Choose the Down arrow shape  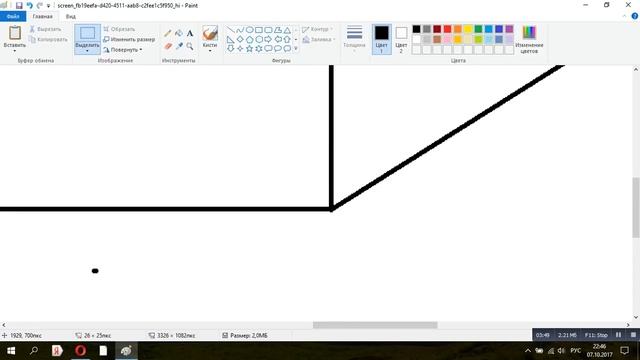[231, 49]
